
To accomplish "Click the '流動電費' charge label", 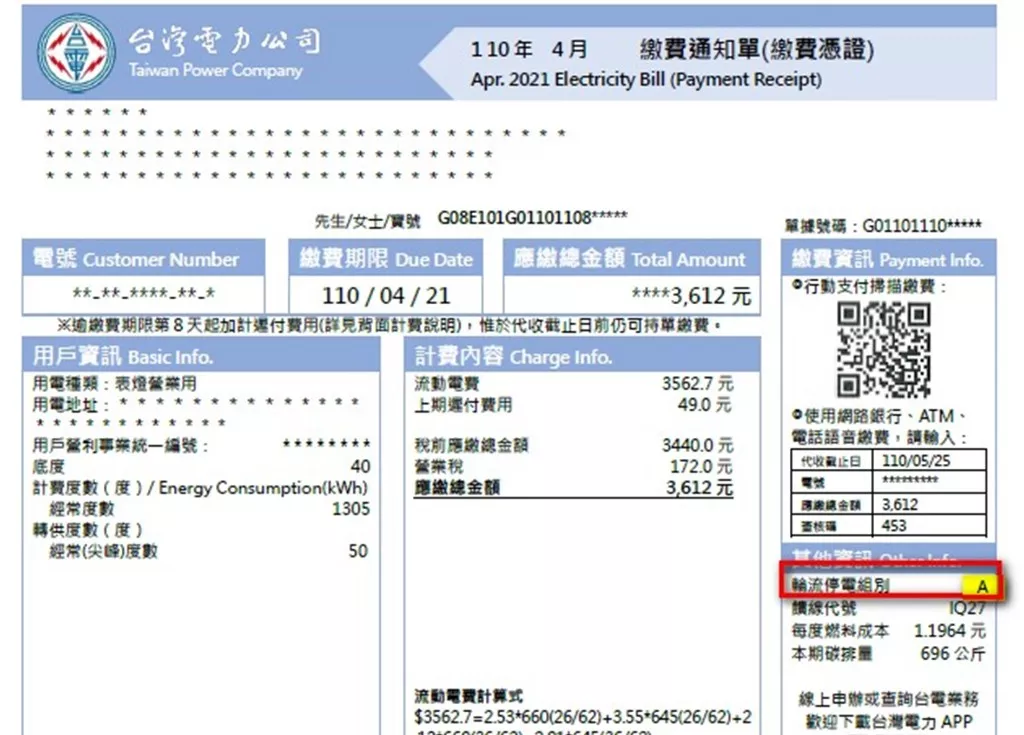I will pyautogui.click(x=447, y=384).
